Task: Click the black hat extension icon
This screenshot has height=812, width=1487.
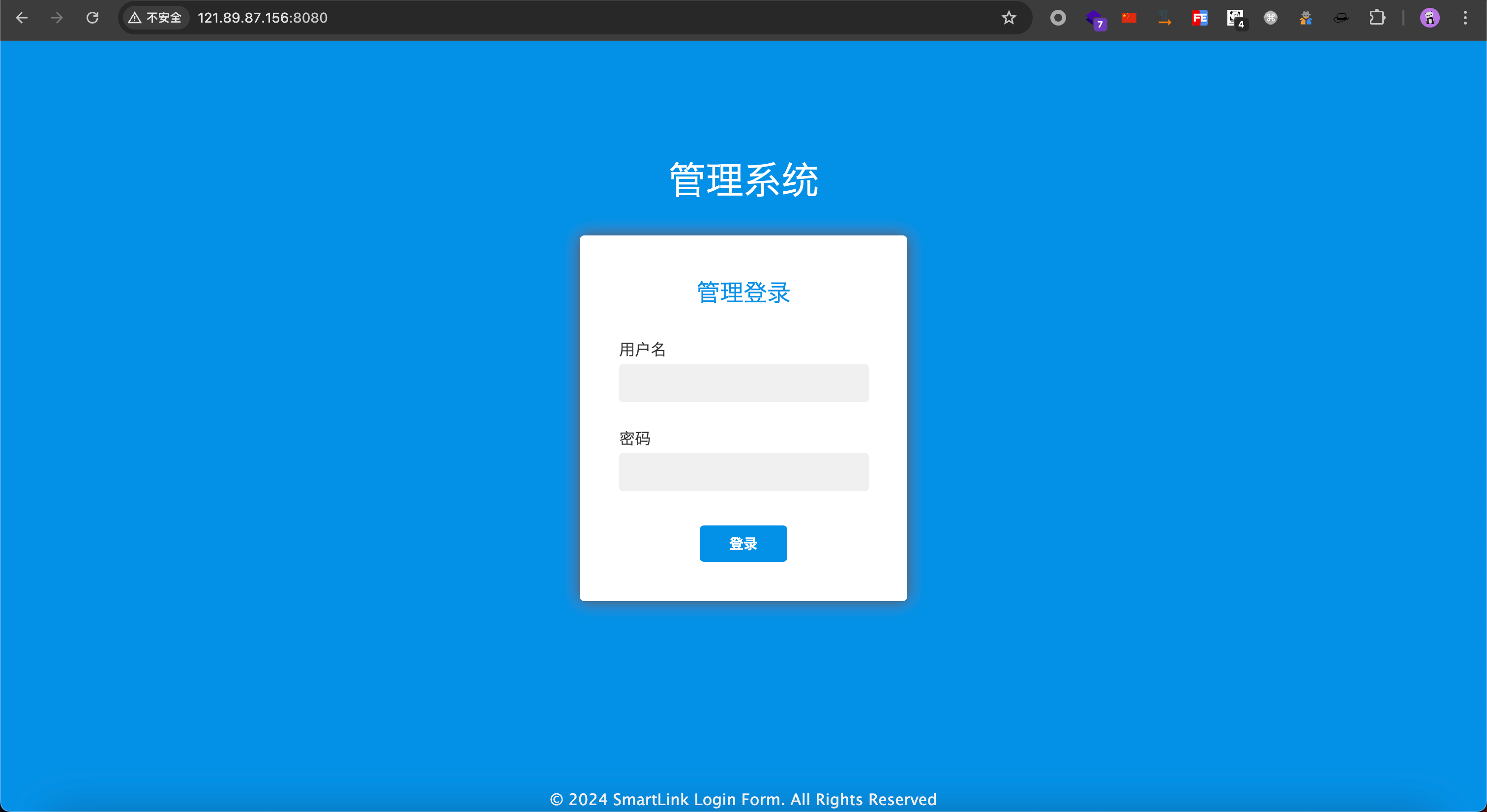Action: (1341, 18)
